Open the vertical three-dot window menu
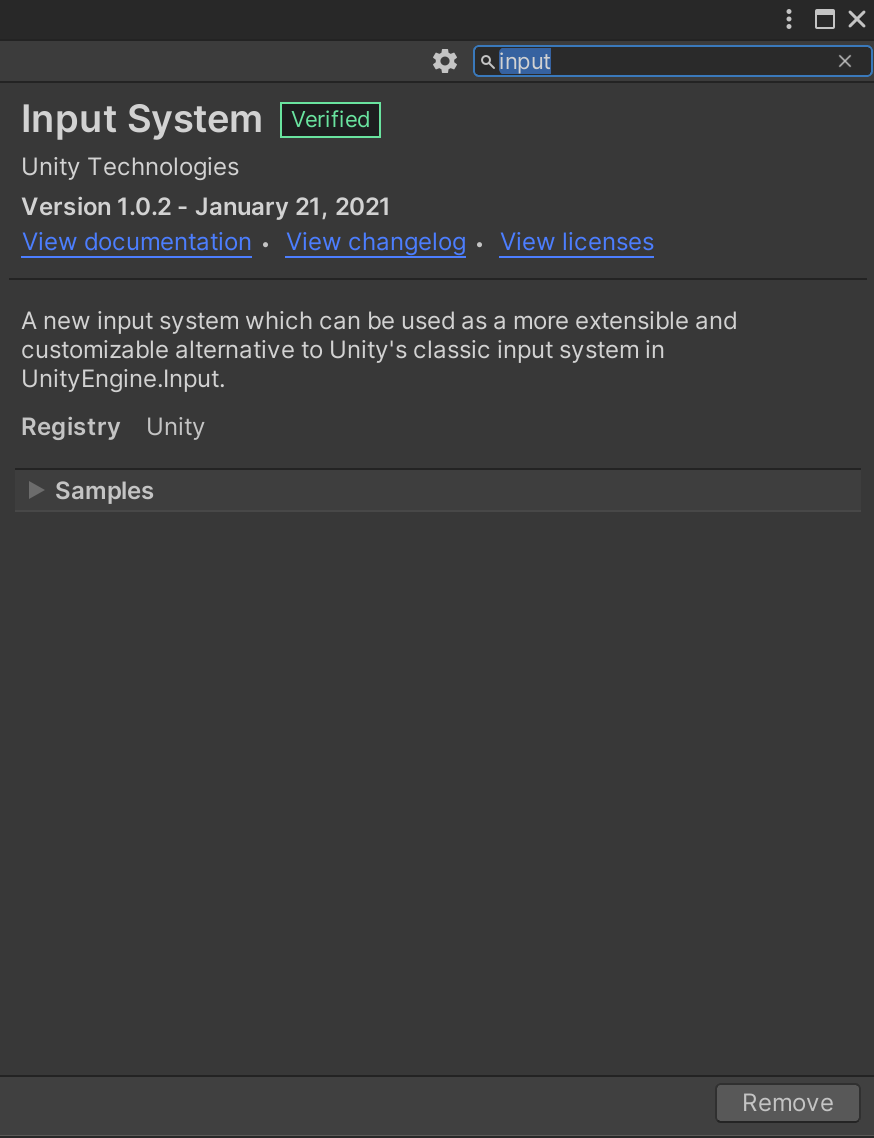874x1138 pixels. pos(788,20)
